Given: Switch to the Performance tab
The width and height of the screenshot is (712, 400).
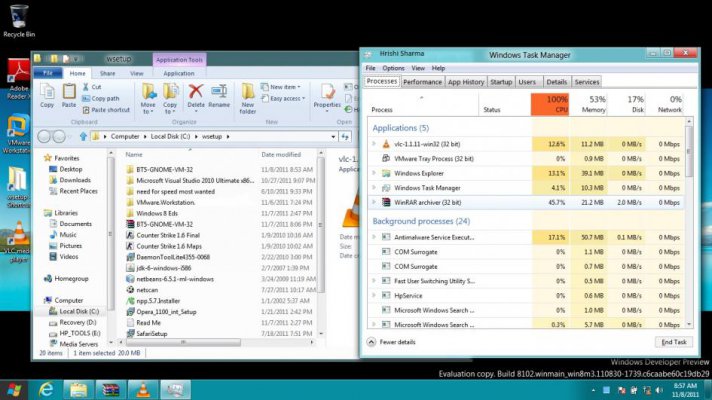Looking at the screenshot, I should click(x=422, y=82).
